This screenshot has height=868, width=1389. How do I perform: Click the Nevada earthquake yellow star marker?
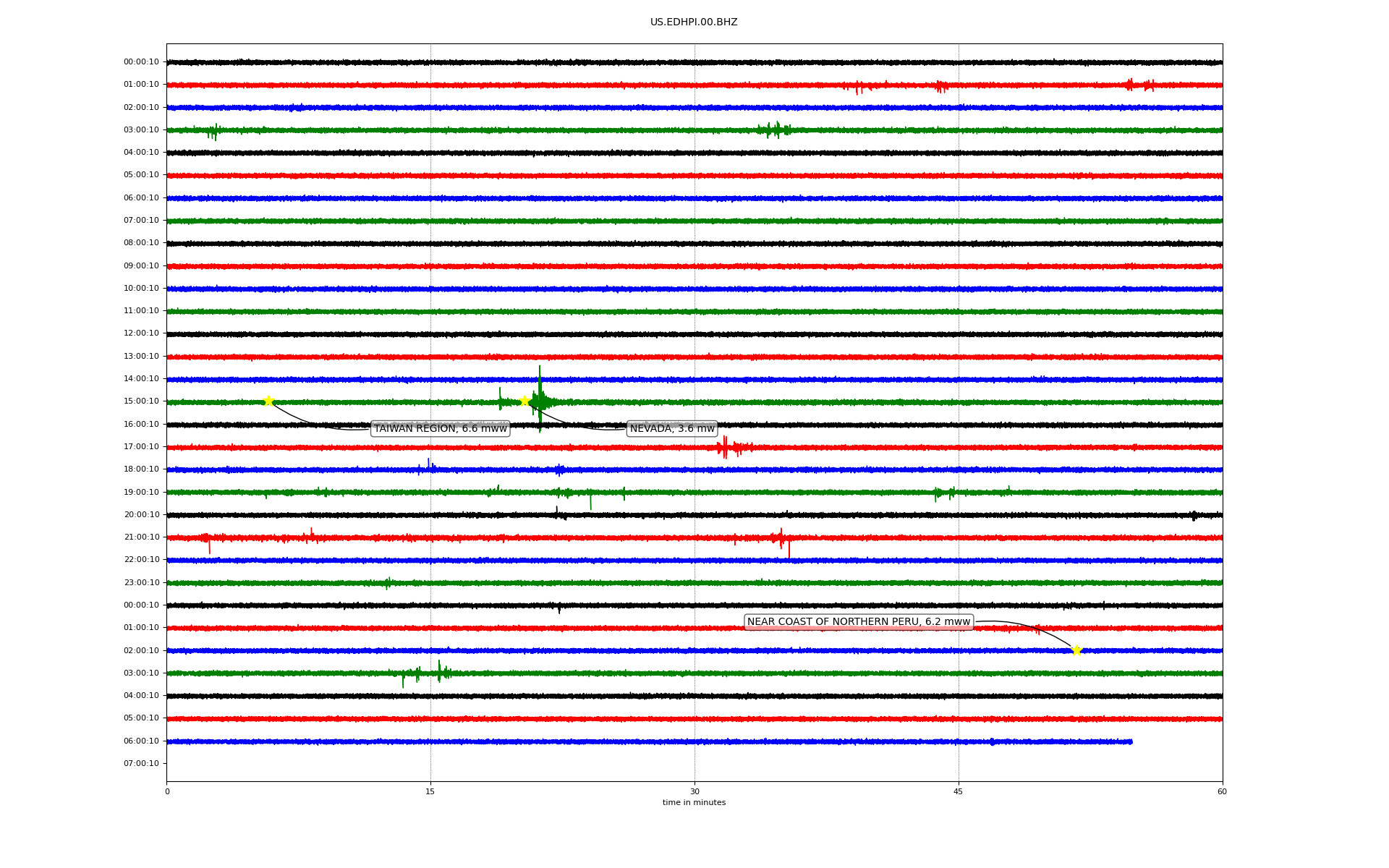point(525,401)
